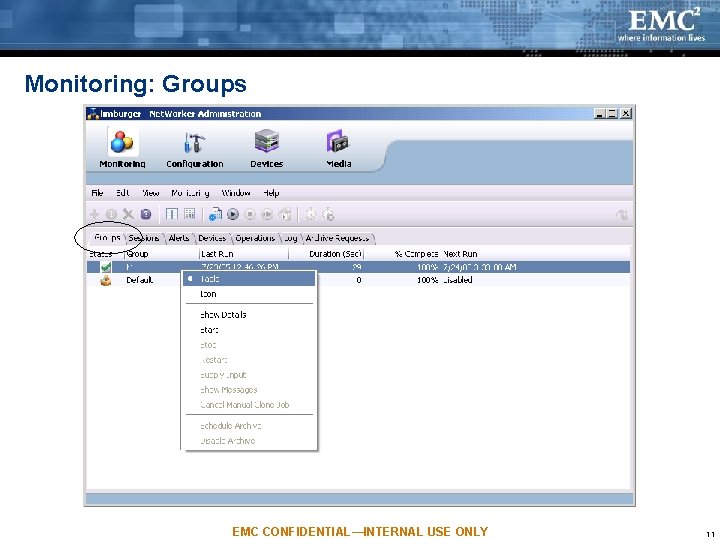This screenshot has width=720, height=540.
Task: Switch to the Log tab
Action: point(291,238)
